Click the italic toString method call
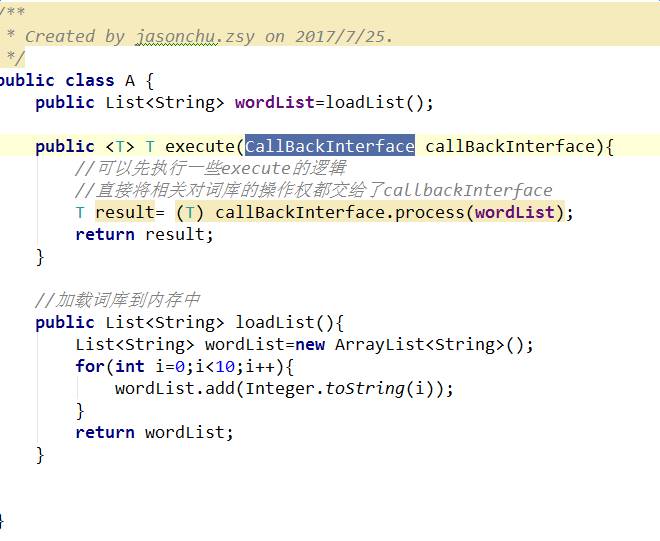This screenshot has height=541, width=660. pos(365,388)
